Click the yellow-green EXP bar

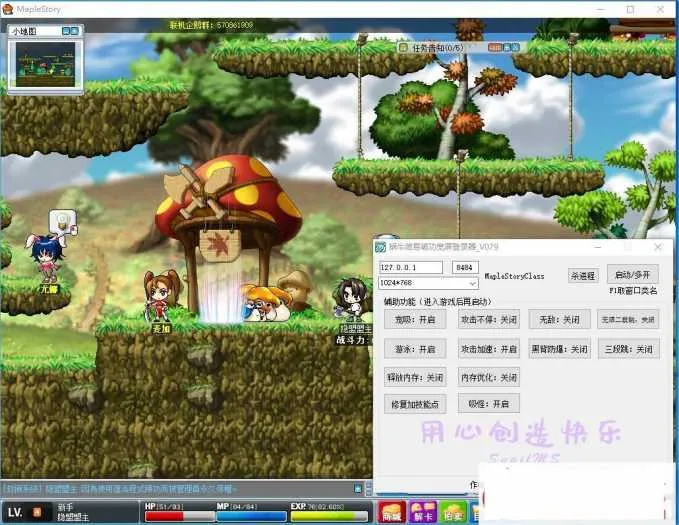[329, 516]
